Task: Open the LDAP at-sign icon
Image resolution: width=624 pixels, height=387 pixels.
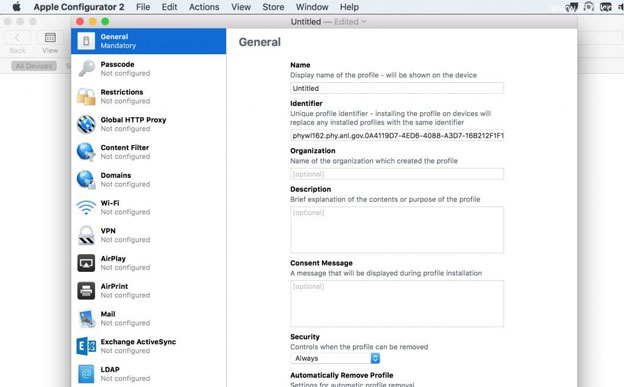Action: [86, 374]
